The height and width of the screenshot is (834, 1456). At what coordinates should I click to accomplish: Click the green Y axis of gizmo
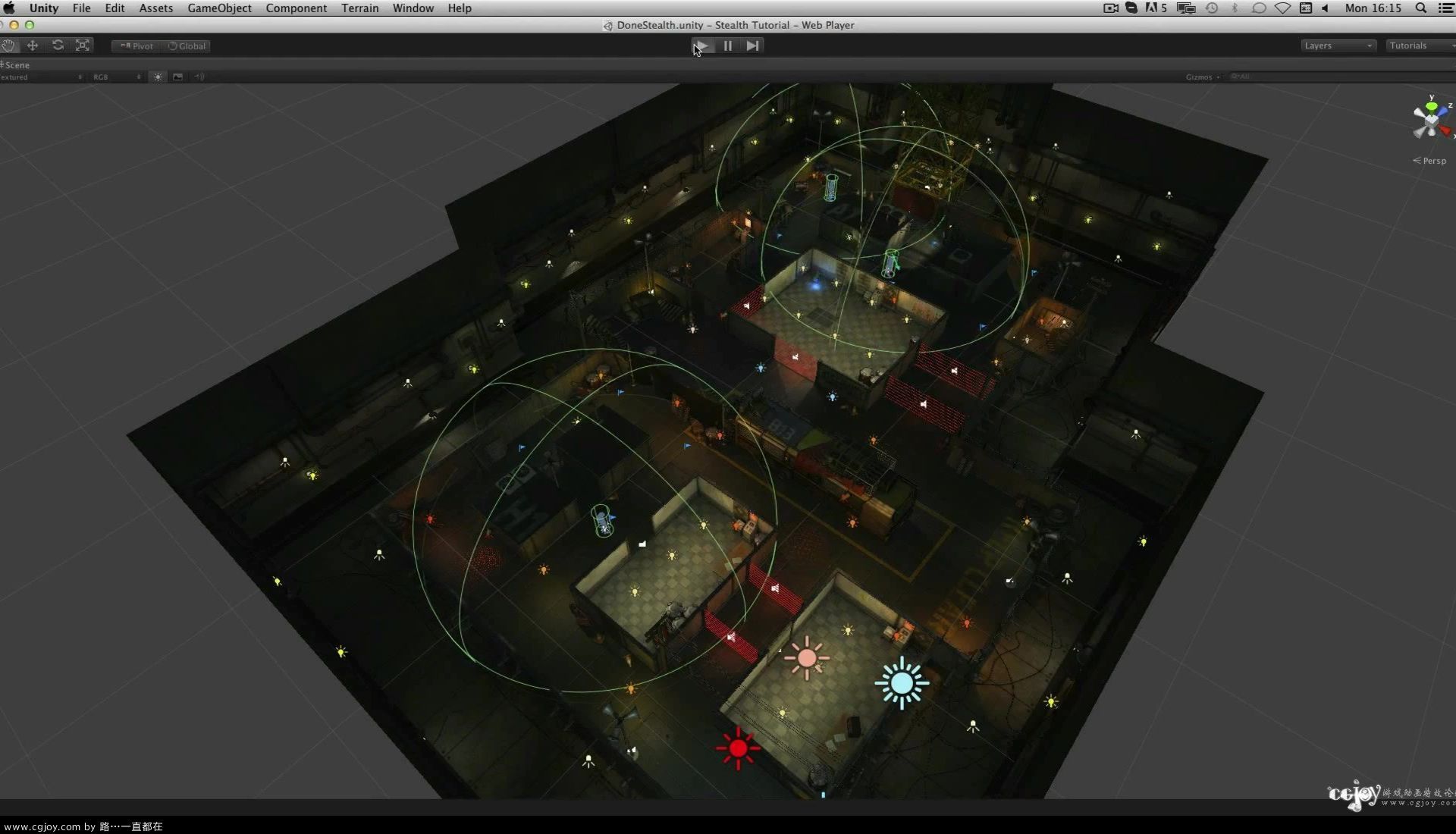coord(1431,105)
